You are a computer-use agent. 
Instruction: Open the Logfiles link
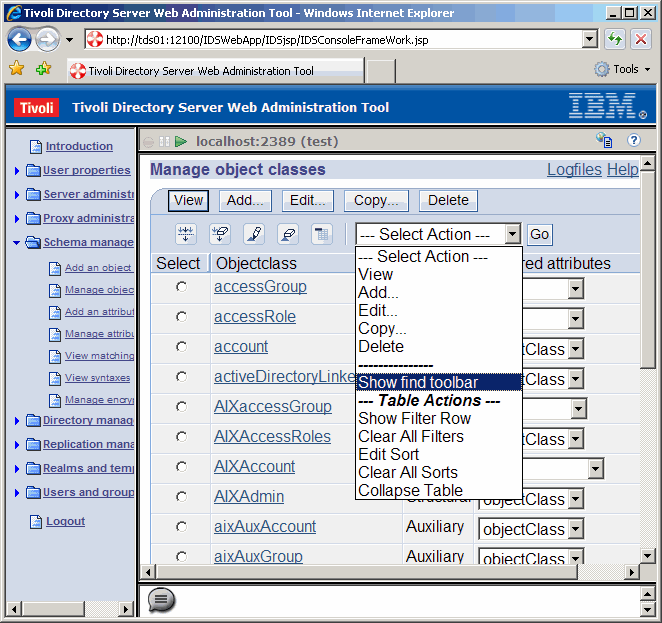(574, 170)
